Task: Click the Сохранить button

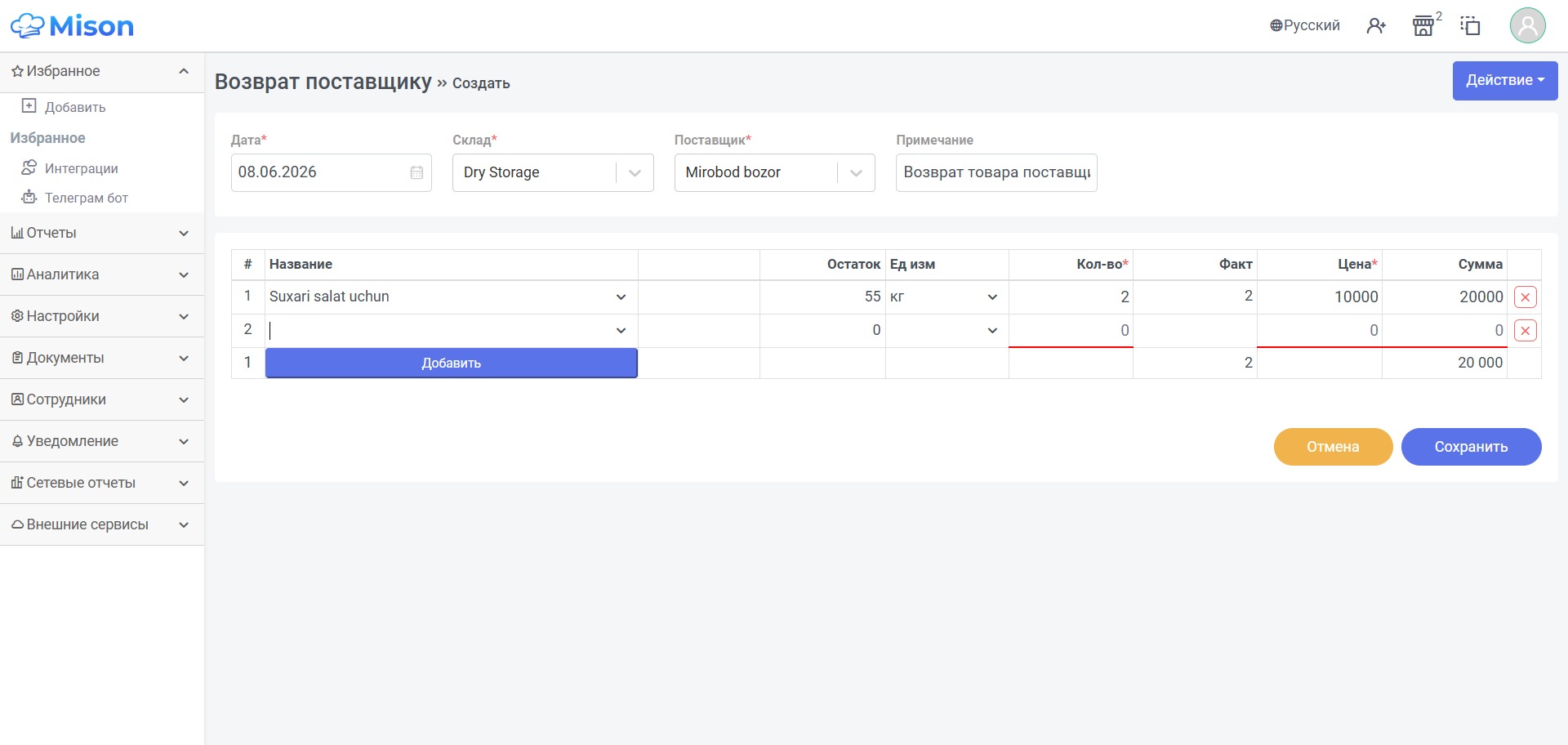Action: pyautogui.click(x=1471, y=447)
